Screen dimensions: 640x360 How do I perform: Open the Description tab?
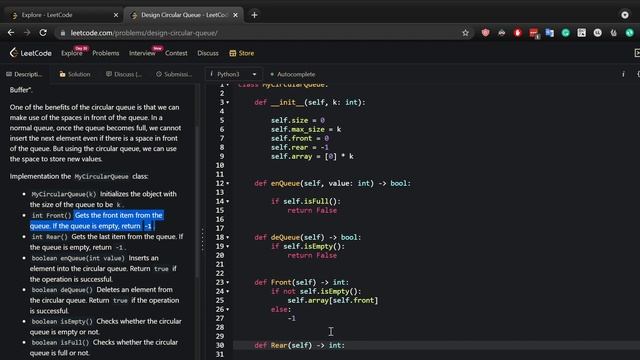point(24,74)
